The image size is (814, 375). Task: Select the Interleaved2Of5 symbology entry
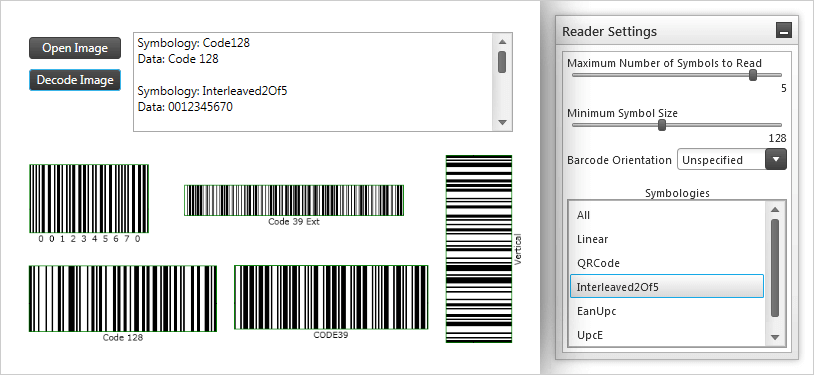(667, 287)
